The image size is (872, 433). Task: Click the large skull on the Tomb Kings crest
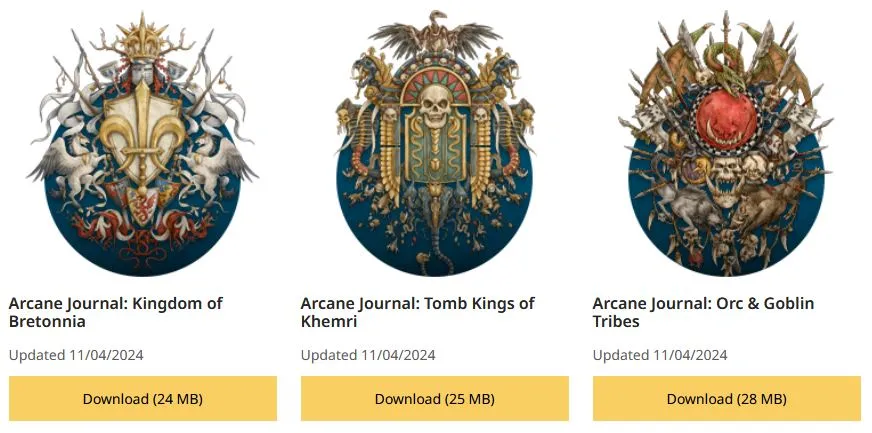(x=435, y=107)
